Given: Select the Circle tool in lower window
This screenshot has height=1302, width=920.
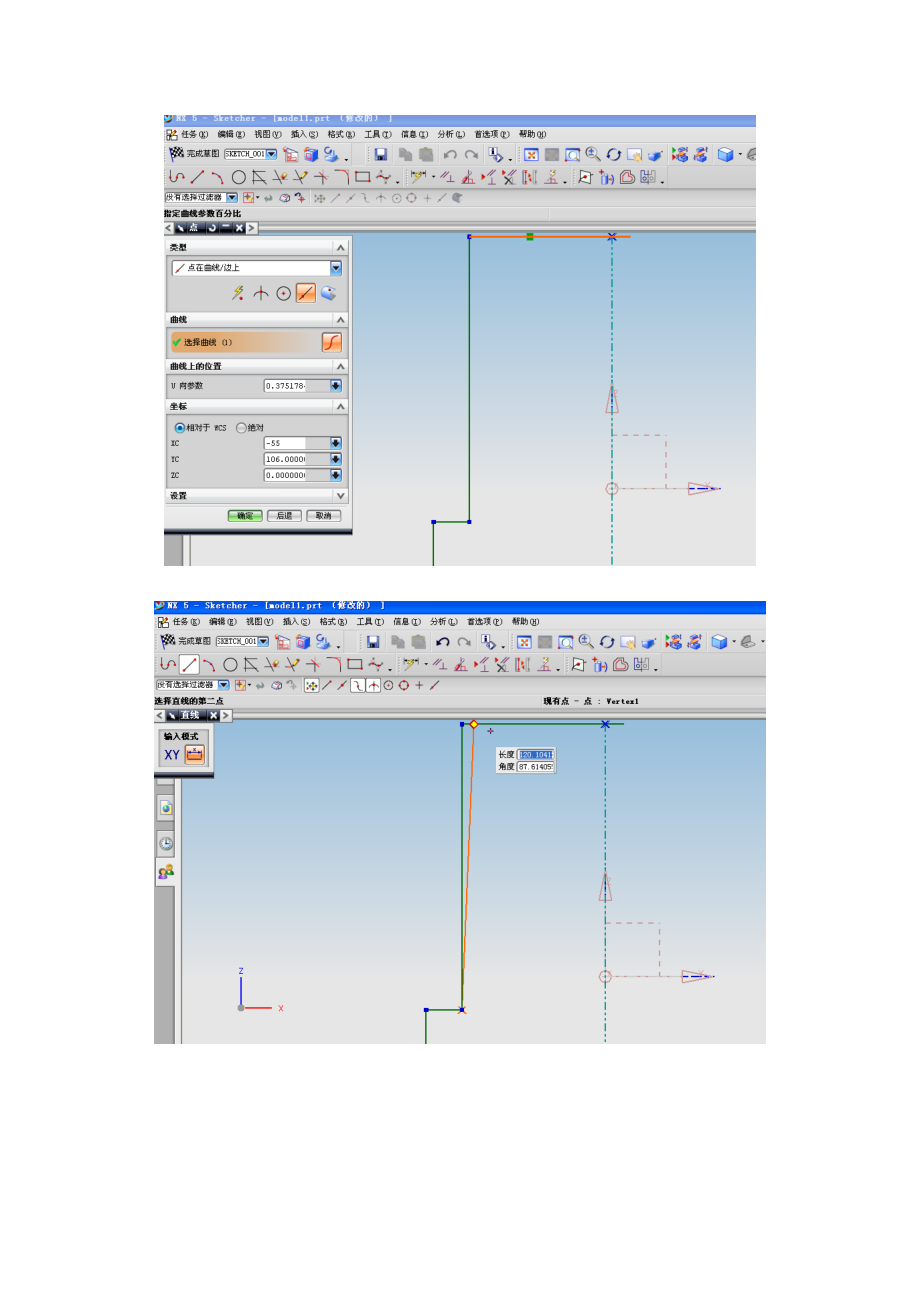Looking at the screenshot, I should click(230, 664).
